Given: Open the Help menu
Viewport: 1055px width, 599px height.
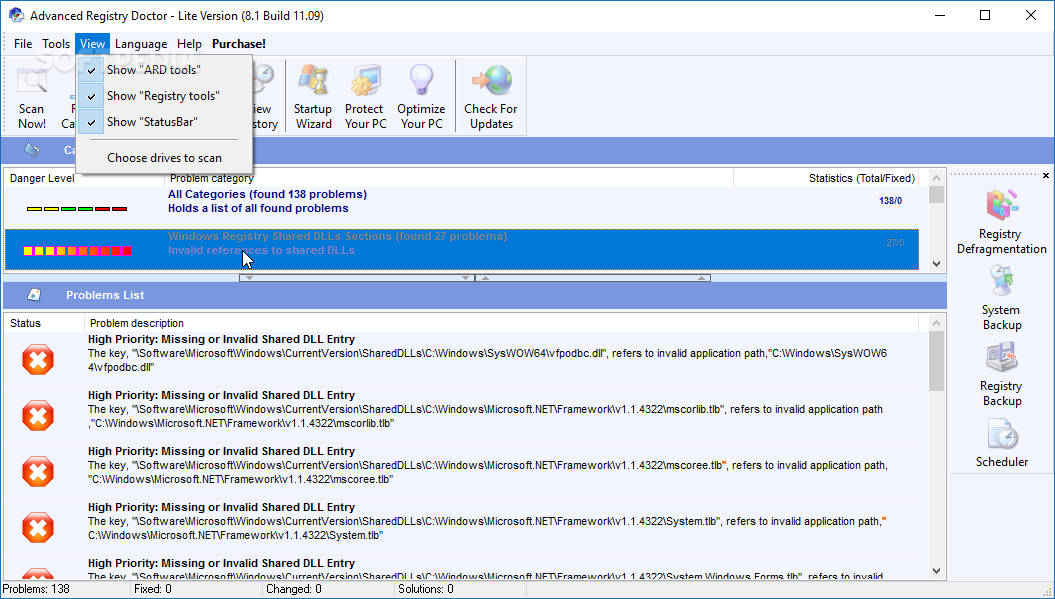Looking at the screenshot, I should (189, 44).
